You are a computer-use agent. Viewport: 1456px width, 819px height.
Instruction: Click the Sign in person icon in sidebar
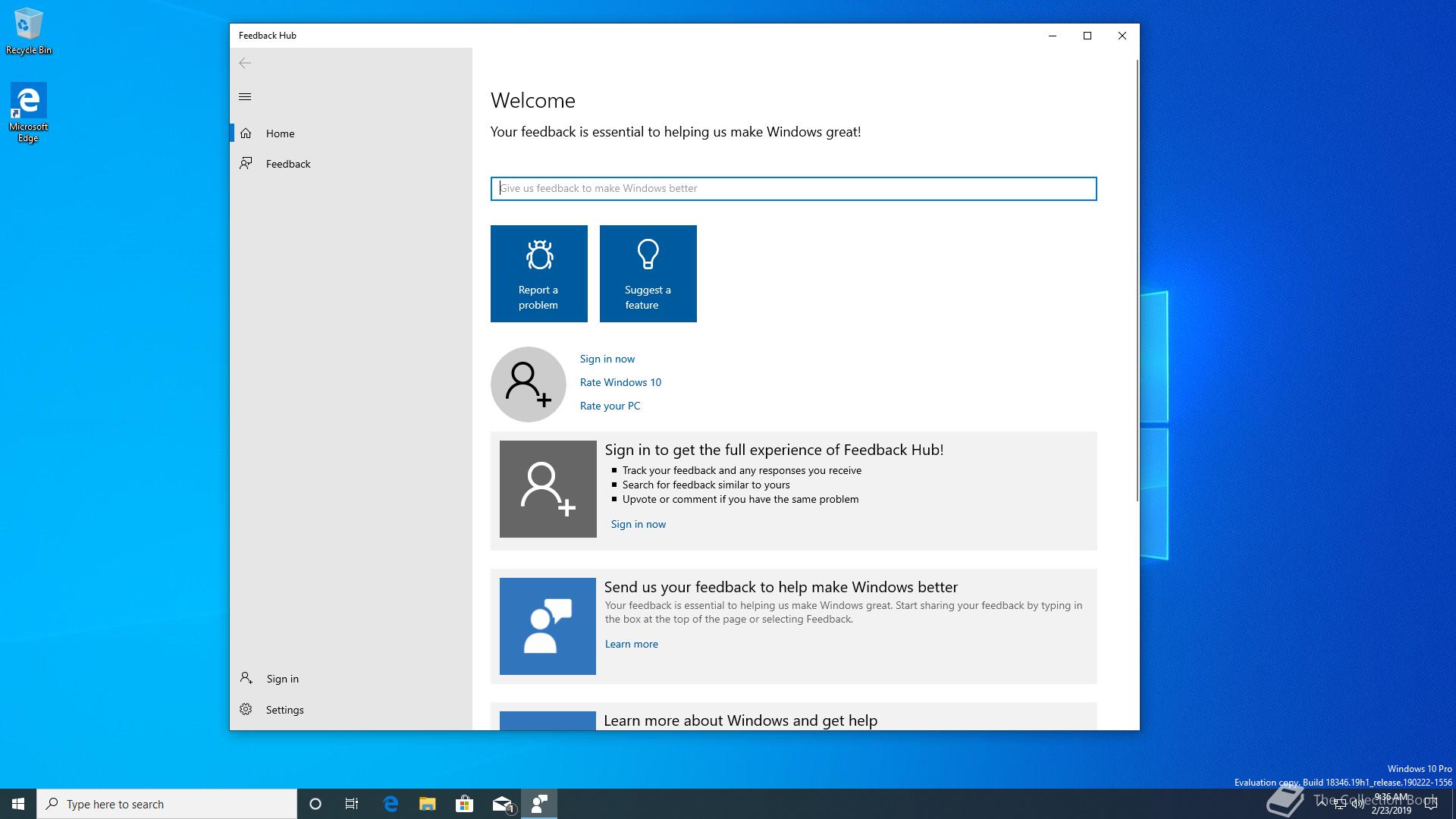(x=246, y=678)
